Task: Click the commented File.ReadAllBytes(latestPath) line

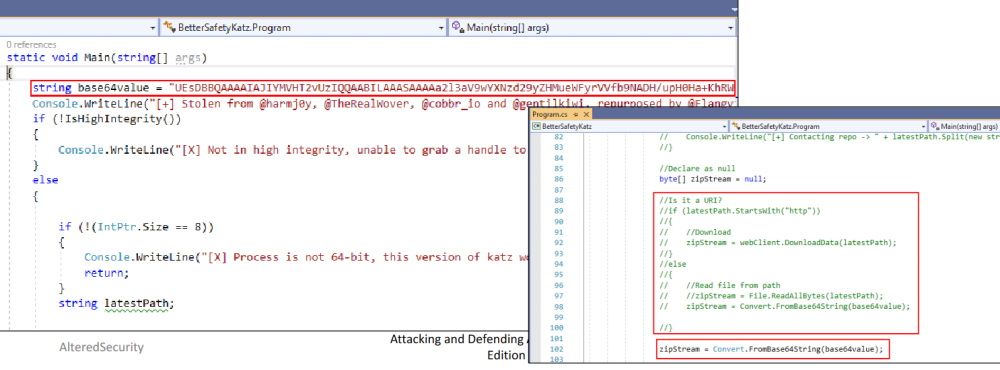Action: coord(772,295)
